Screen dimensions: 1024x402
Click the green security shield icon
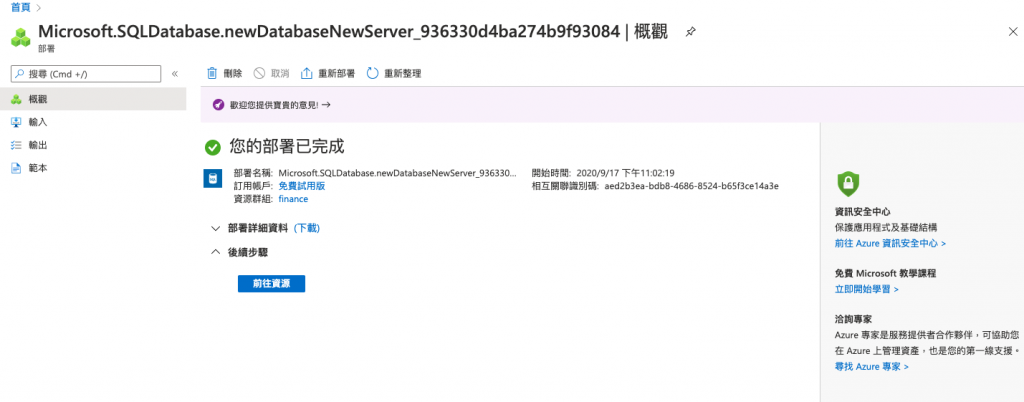click(848, 184)
